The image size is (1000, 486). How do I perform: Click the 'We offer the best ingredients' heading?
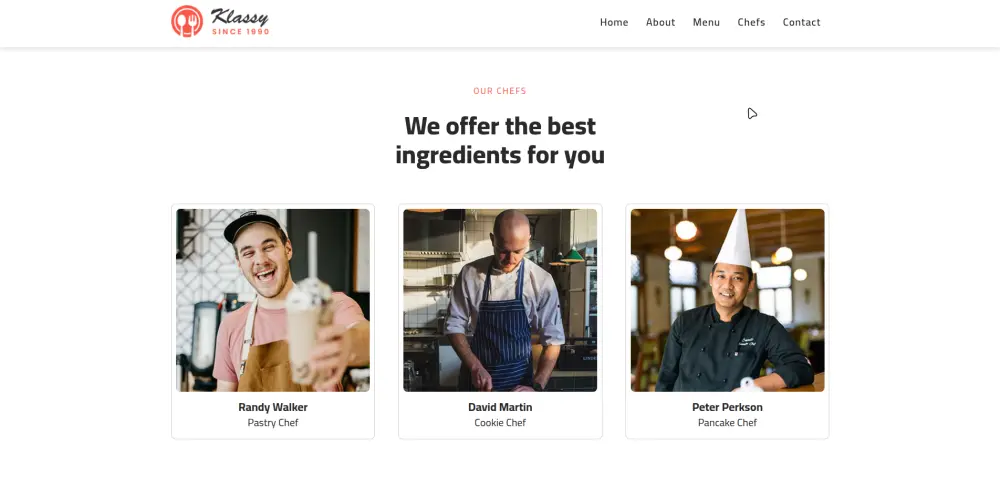[x=500, y=140]
